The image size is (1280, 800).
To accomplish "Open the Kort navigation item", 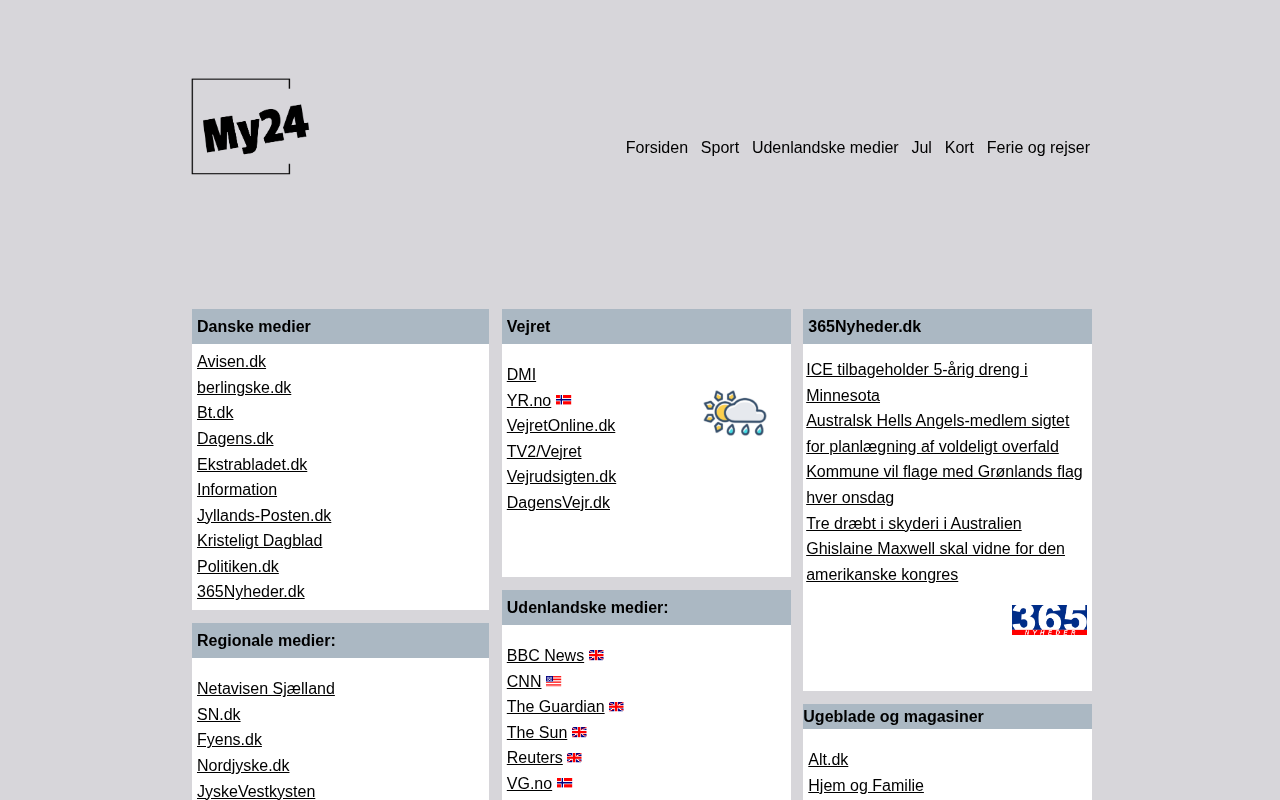I will [x=959, y=148].
